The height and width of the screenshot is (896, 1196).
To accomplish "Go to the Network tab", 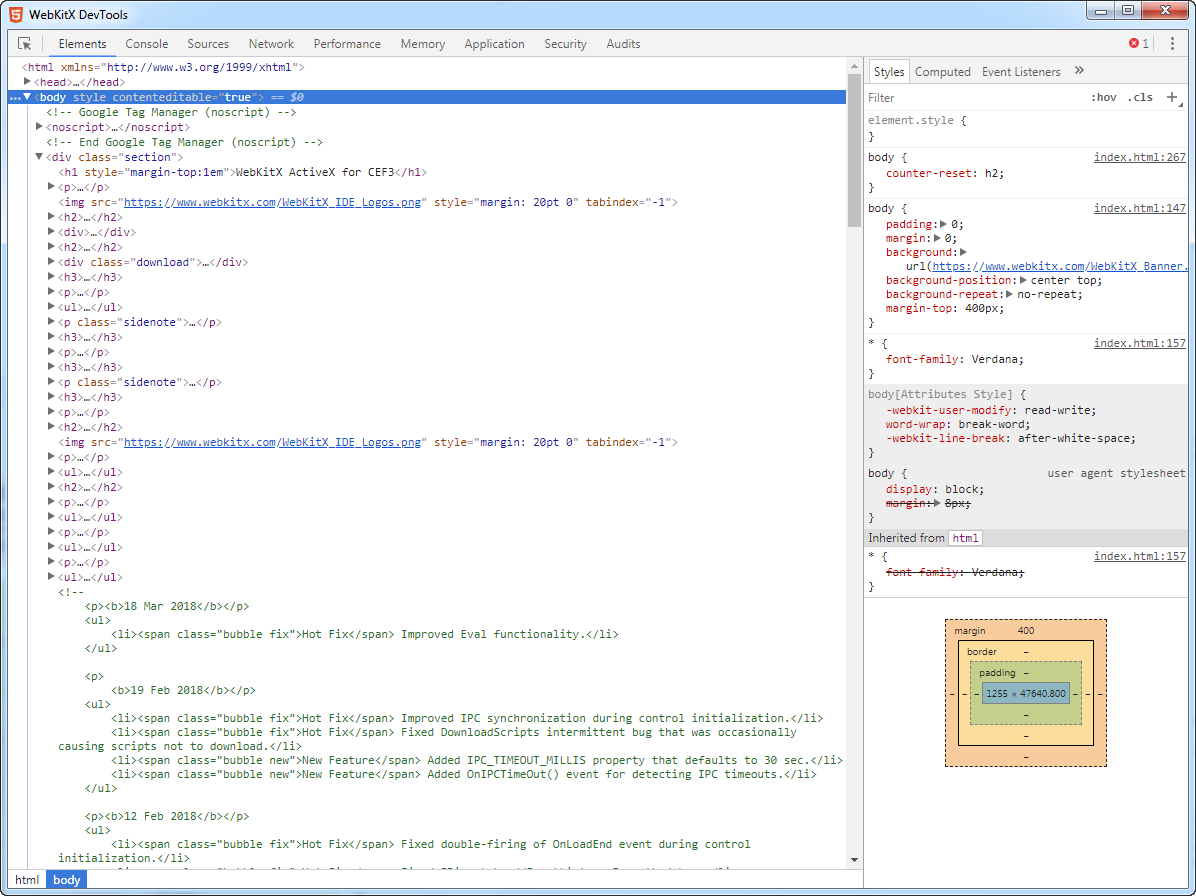I will coord(271,43).
